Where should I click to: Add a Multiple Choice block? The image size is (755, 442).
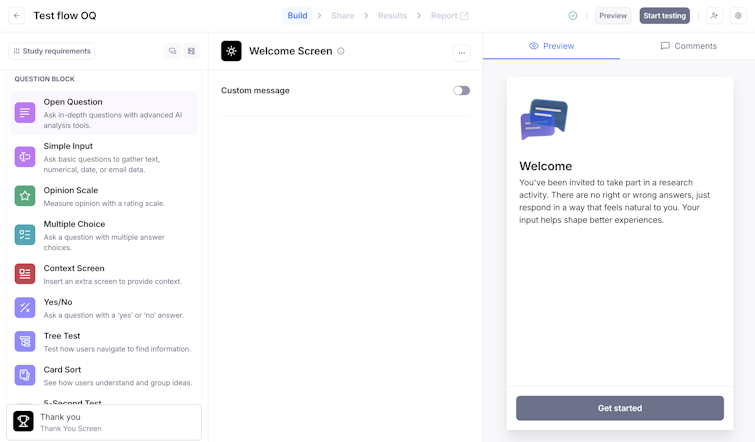click(104, 235)
